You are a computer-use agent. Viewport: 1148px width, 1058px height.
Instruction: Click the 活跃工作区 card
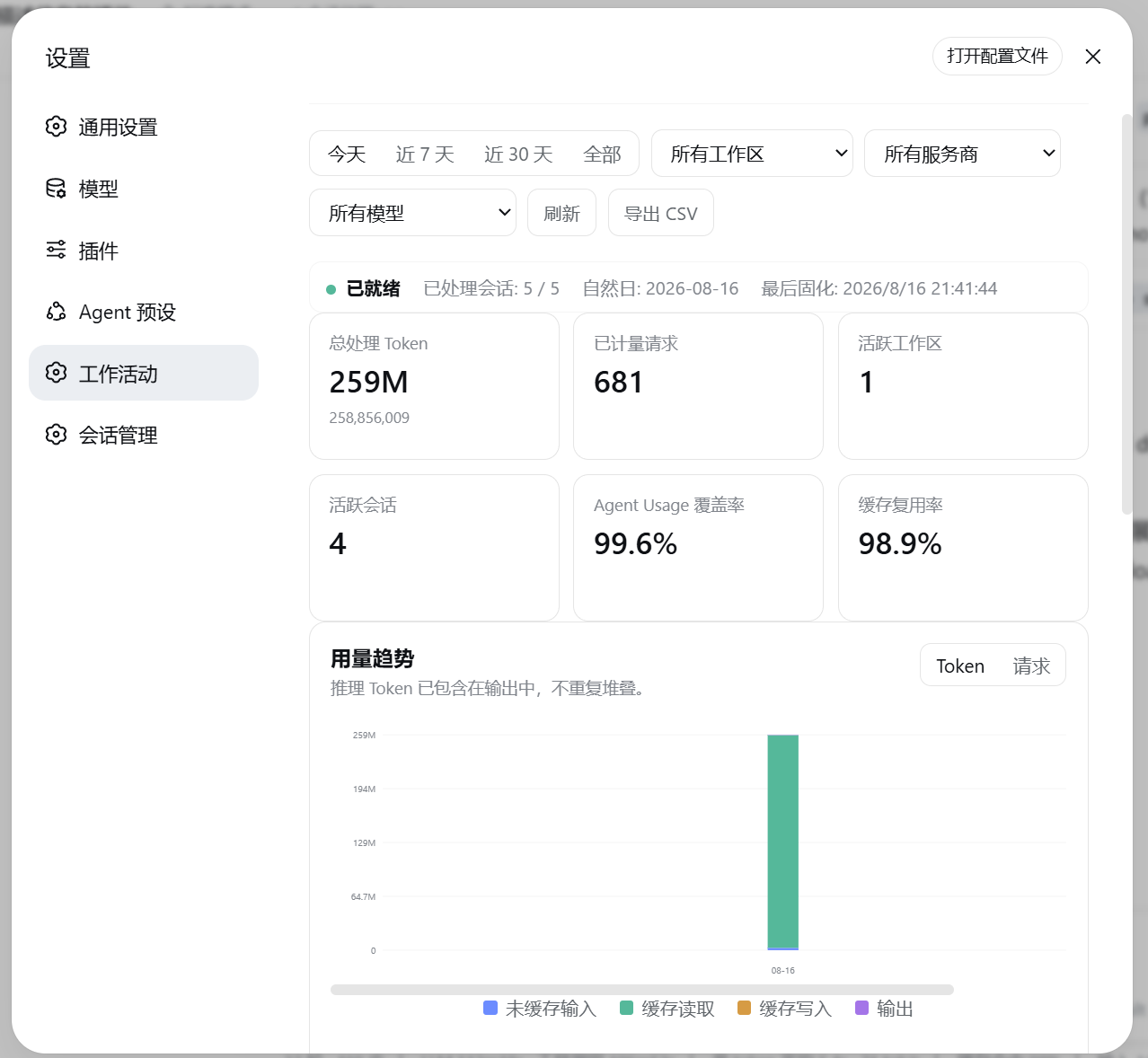click(963, 386)
